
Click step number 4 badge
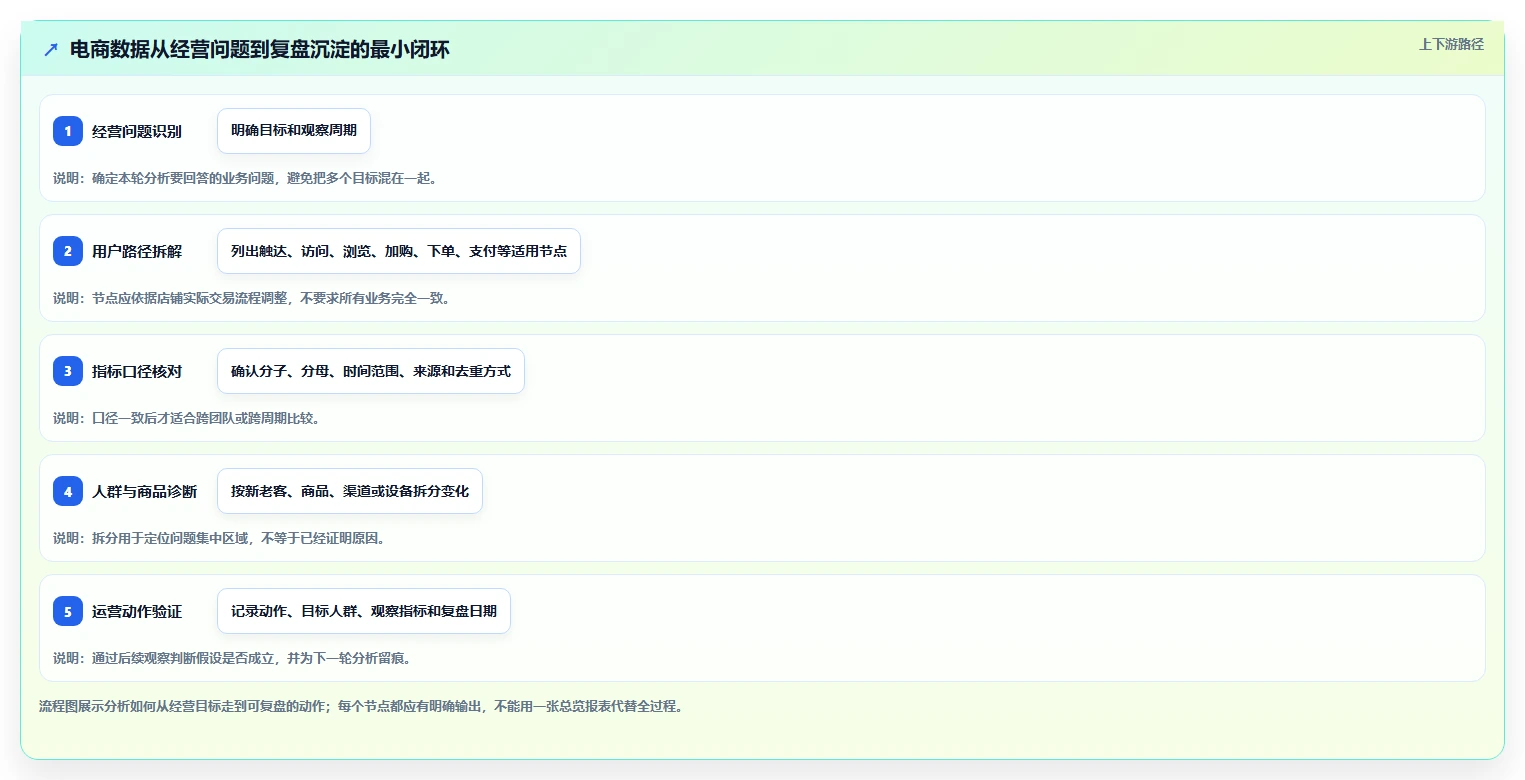coord(68,491)
